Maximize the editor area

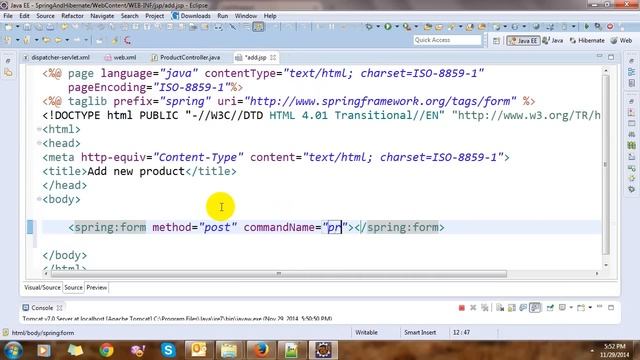[611, 57]
